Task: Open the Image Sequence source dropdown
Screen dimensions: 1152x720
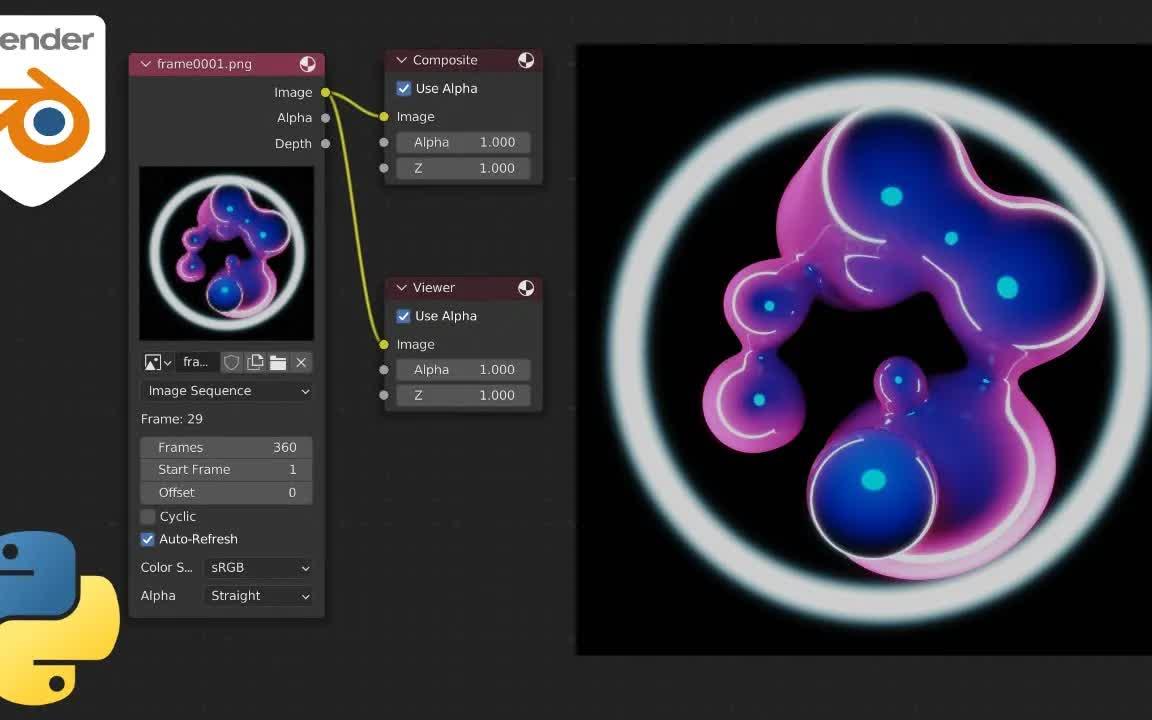Action: click(225, 390)
